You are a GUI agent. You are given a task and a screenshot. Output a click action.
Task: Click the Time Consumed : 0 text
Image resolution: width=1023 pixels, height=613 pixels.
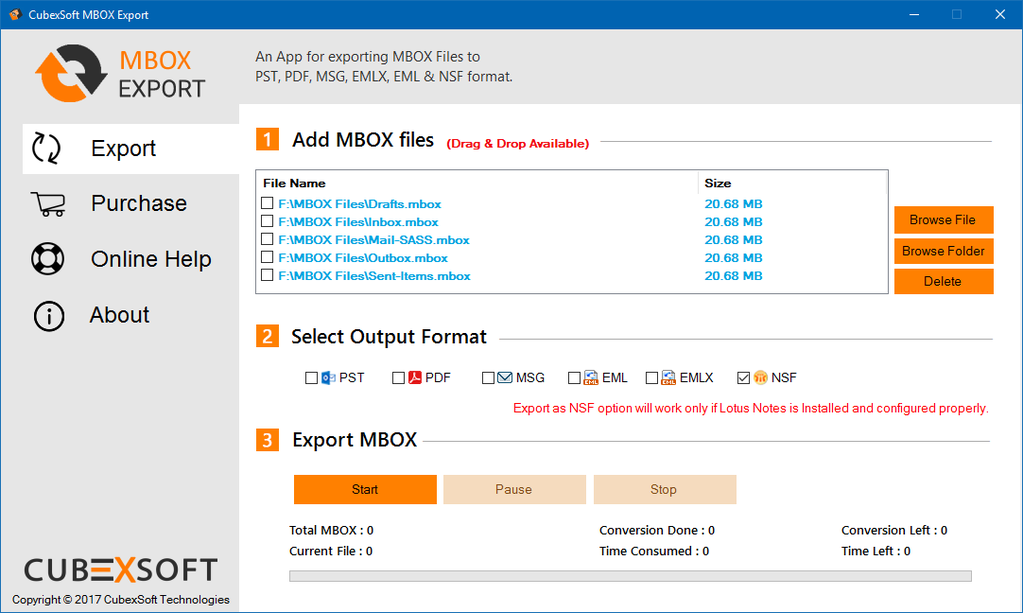[x=654, y=551]
